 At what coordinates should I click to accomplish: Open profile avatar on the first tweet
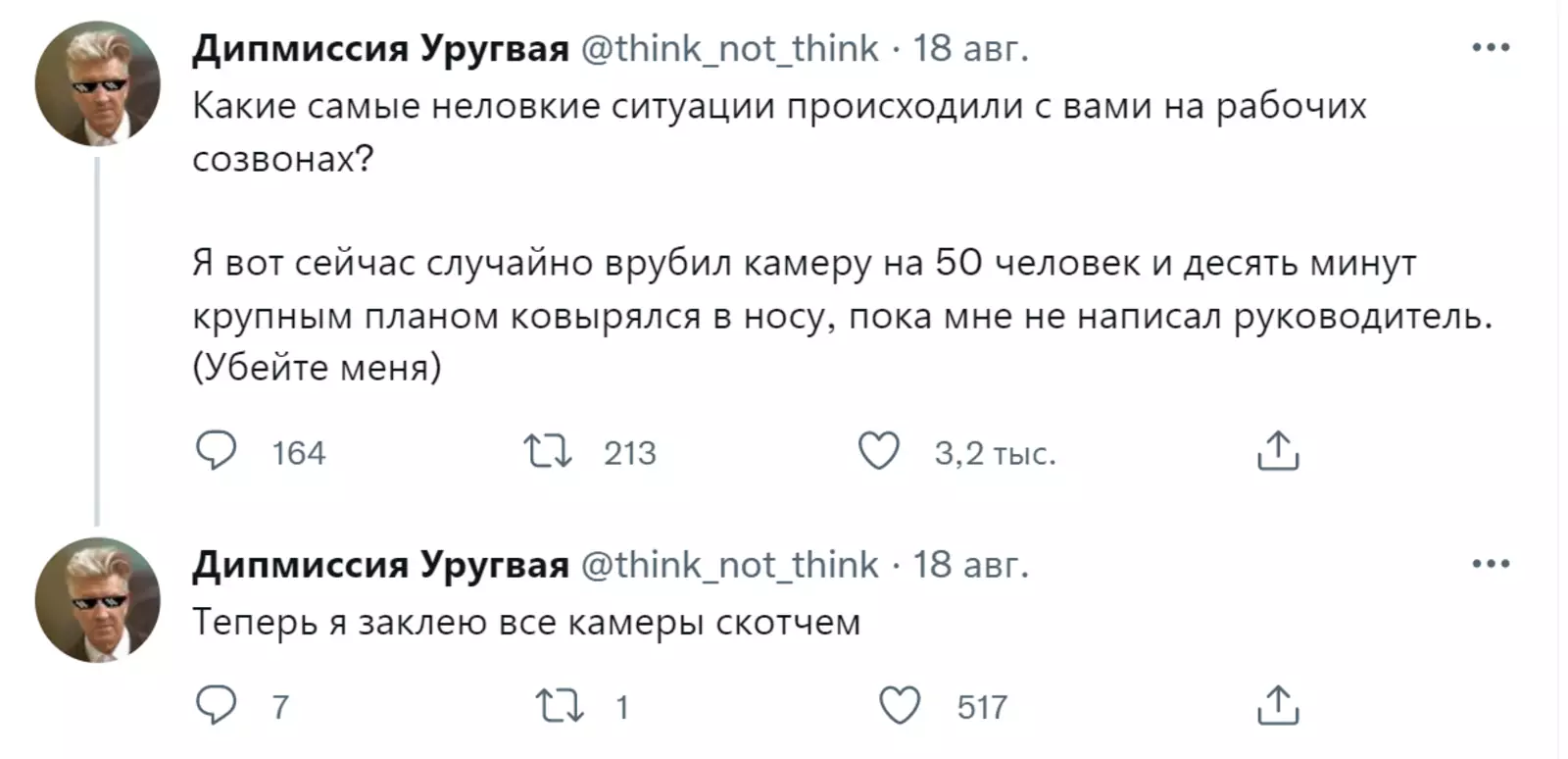point(97,84)
